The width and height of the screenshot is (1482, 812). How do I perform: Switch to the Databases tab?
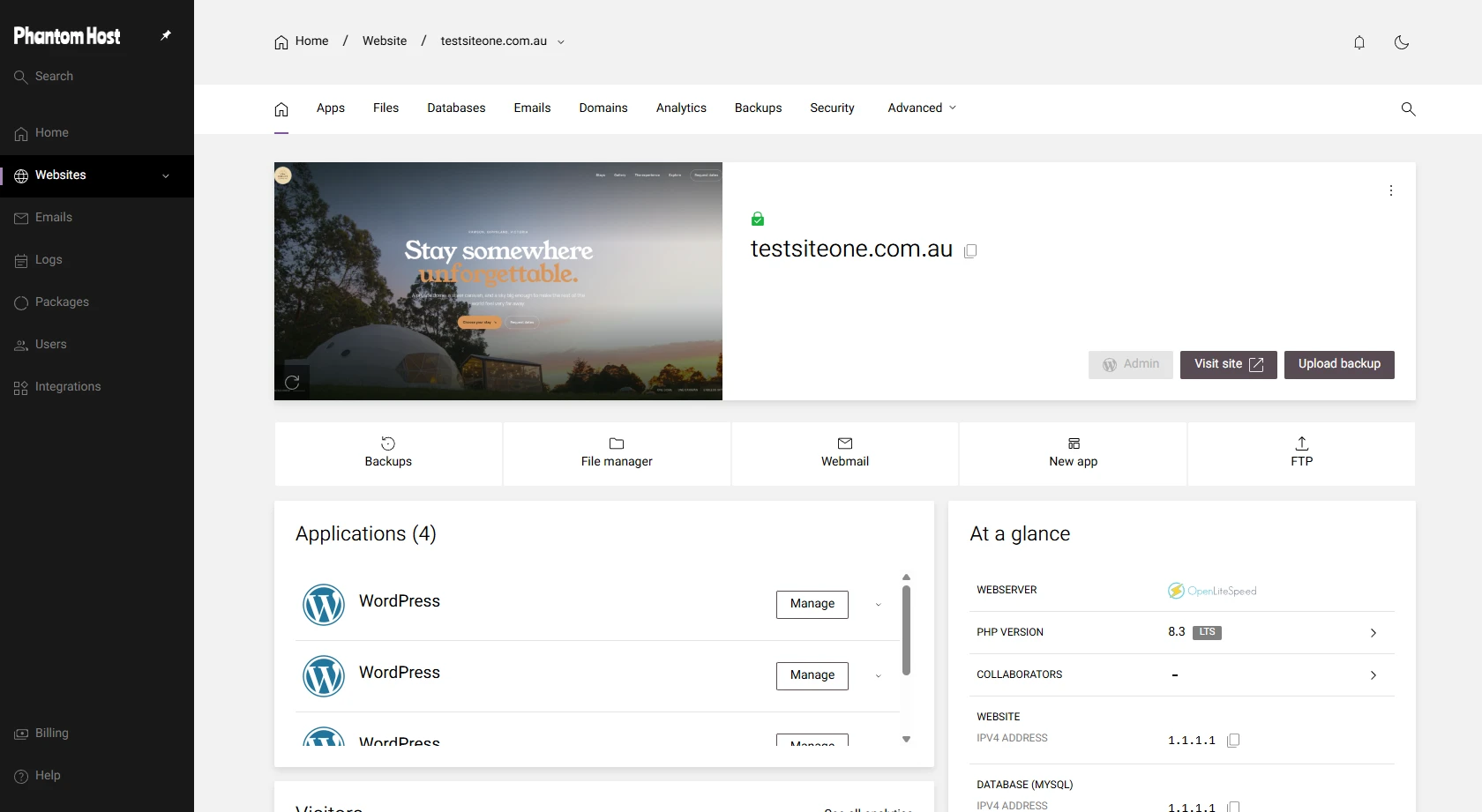(x=456, y=108)
